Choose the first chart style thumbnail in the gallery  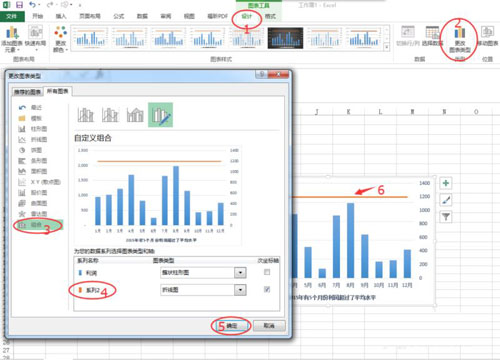click(90, 38)
